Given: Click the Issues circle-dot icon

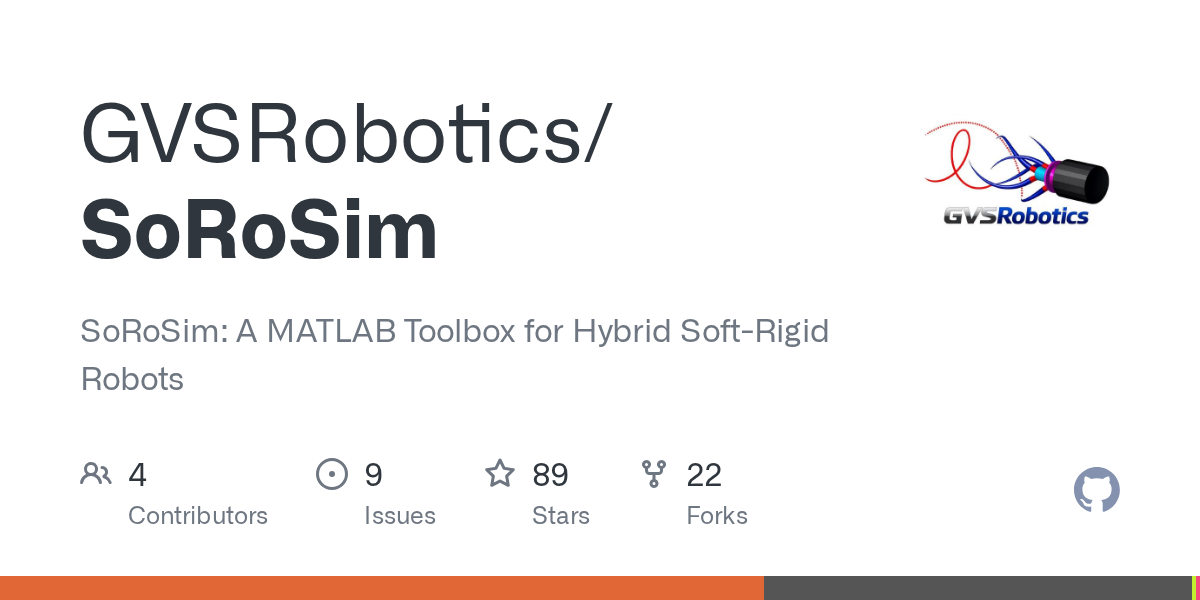Looking at the screenshot, I should (331, 474).
